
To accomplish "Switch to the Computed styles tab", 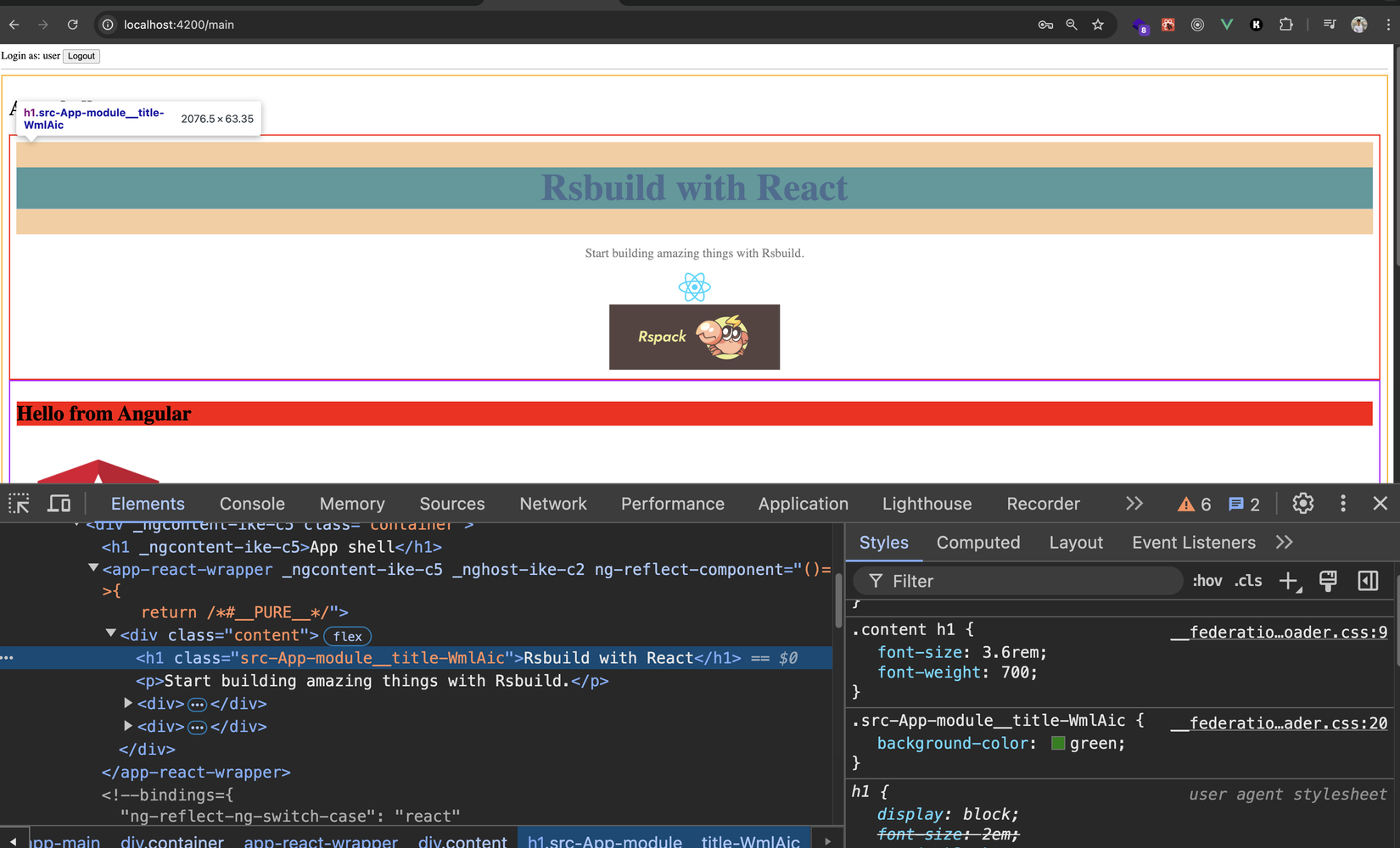I will [x=978, y=543].
